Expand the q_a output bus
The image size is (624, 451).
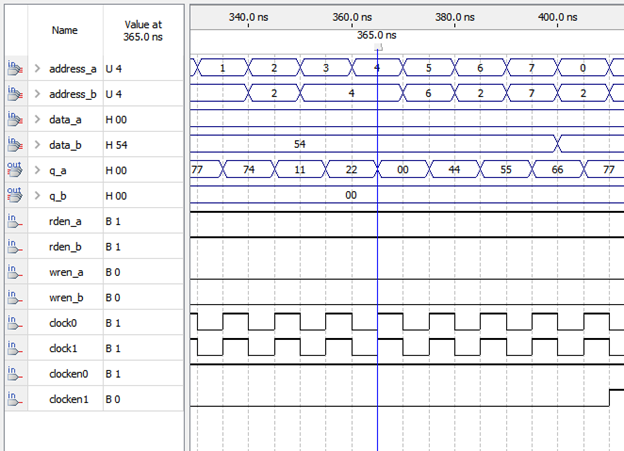click(38, 171)
